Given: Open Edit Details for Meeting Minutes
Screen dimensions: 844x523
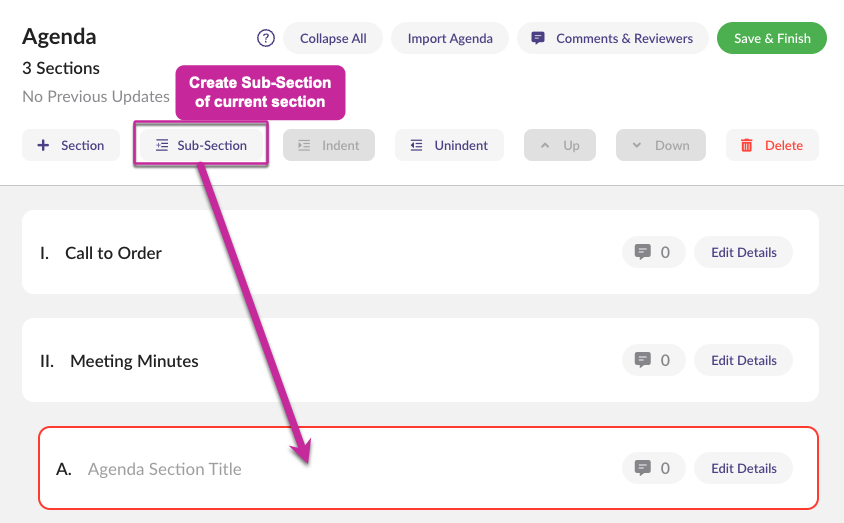Looking at the screenshot, I should tap(743, 360).
